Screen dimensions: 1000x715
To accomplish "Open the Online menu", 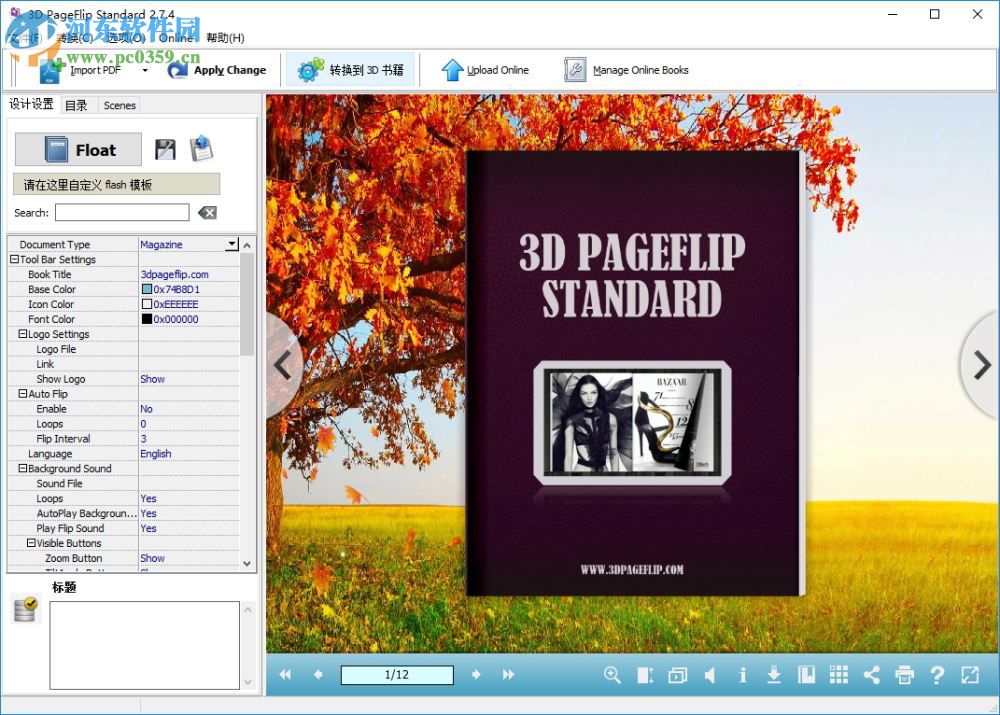I will (175, 38).
